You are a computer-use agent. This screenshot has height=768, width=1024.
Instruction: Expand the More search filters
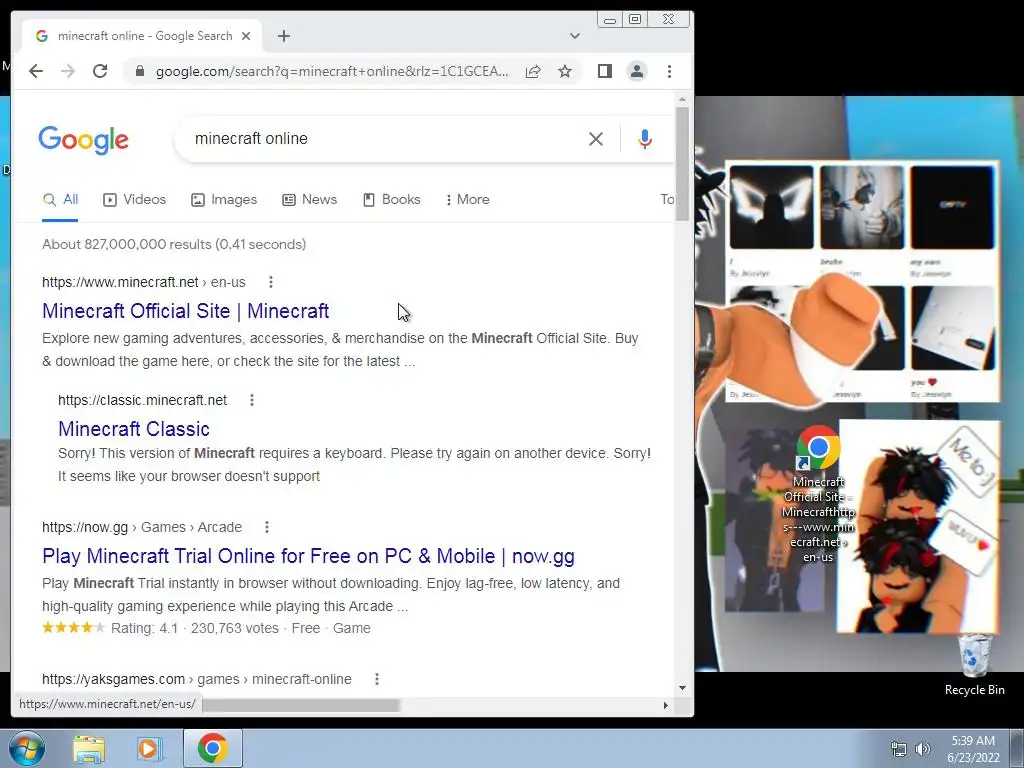click(x=468, y=200)
